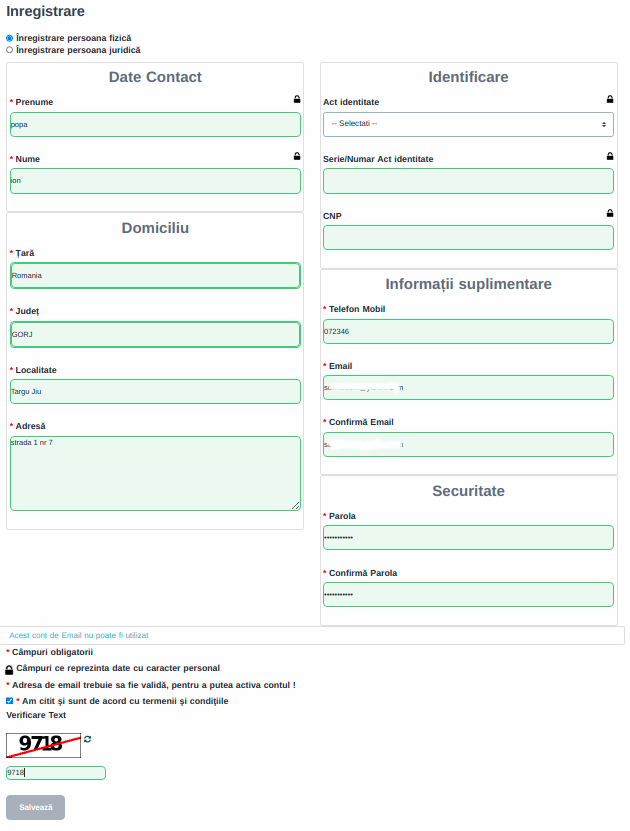Click the lock icon beside CNP
Image resolution: width=630 pixels, height=831 pixels.
(x=610, y=213)
